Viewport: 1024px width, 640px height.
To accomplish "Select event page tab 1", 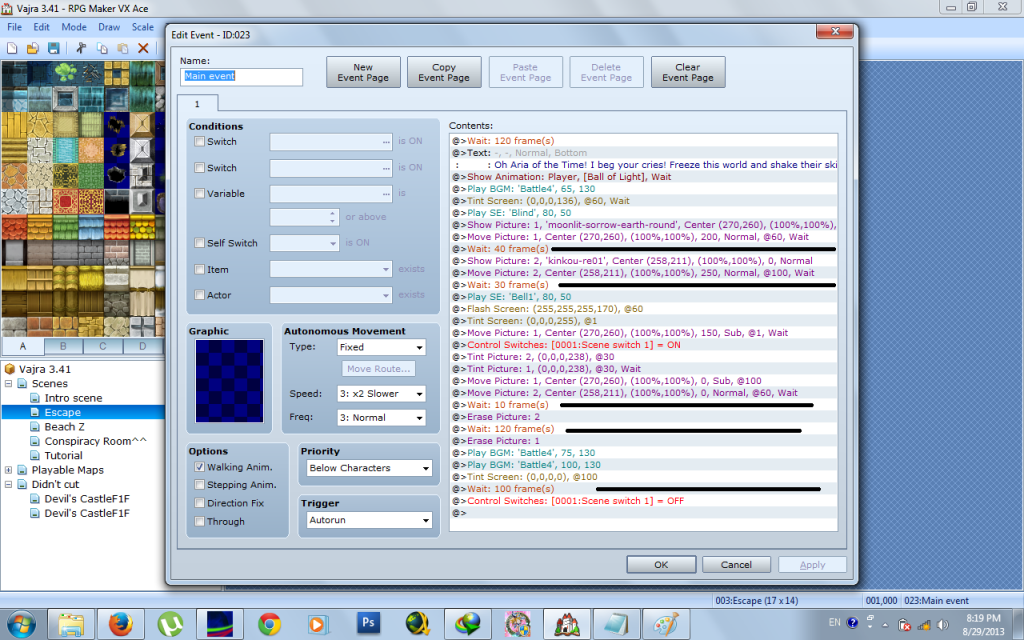I will coord(197,104).
